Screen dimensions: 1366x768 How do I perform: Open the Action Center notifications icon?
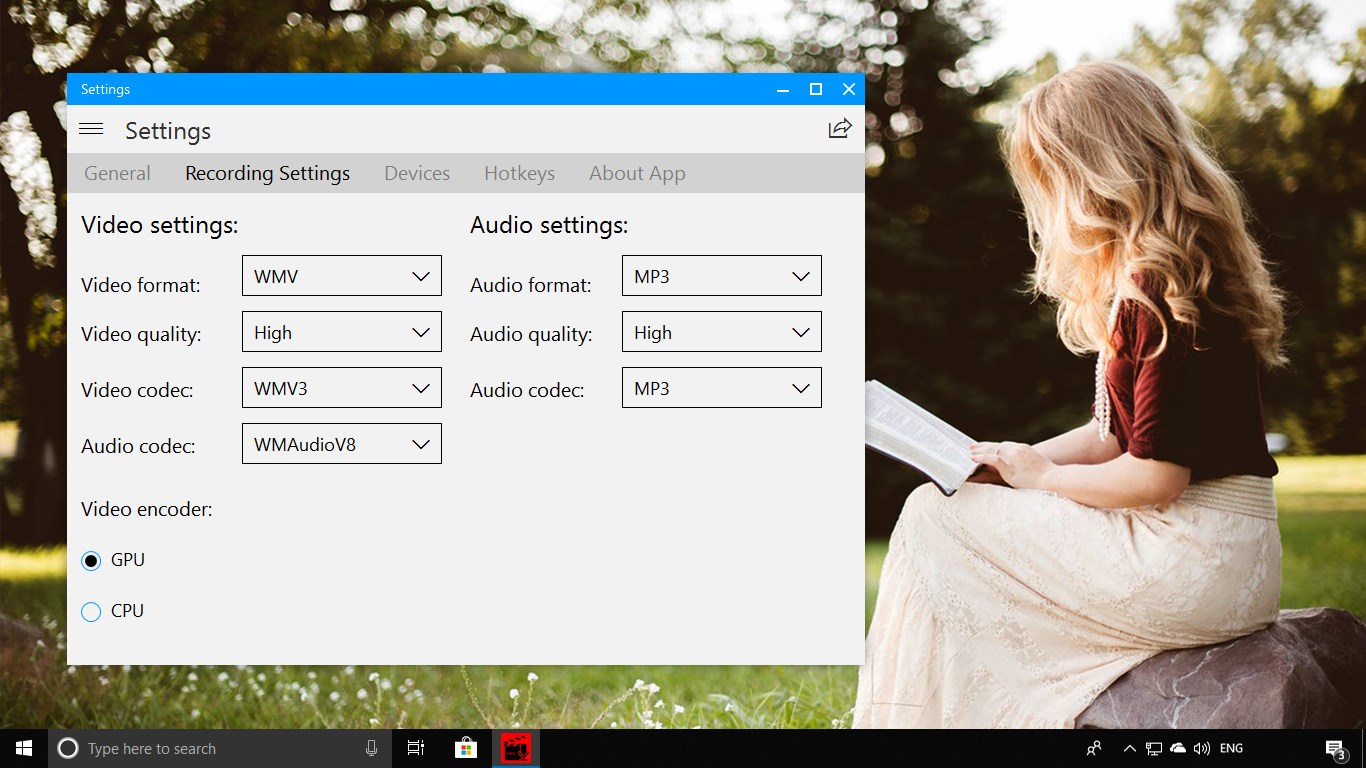coord(1335,749)
